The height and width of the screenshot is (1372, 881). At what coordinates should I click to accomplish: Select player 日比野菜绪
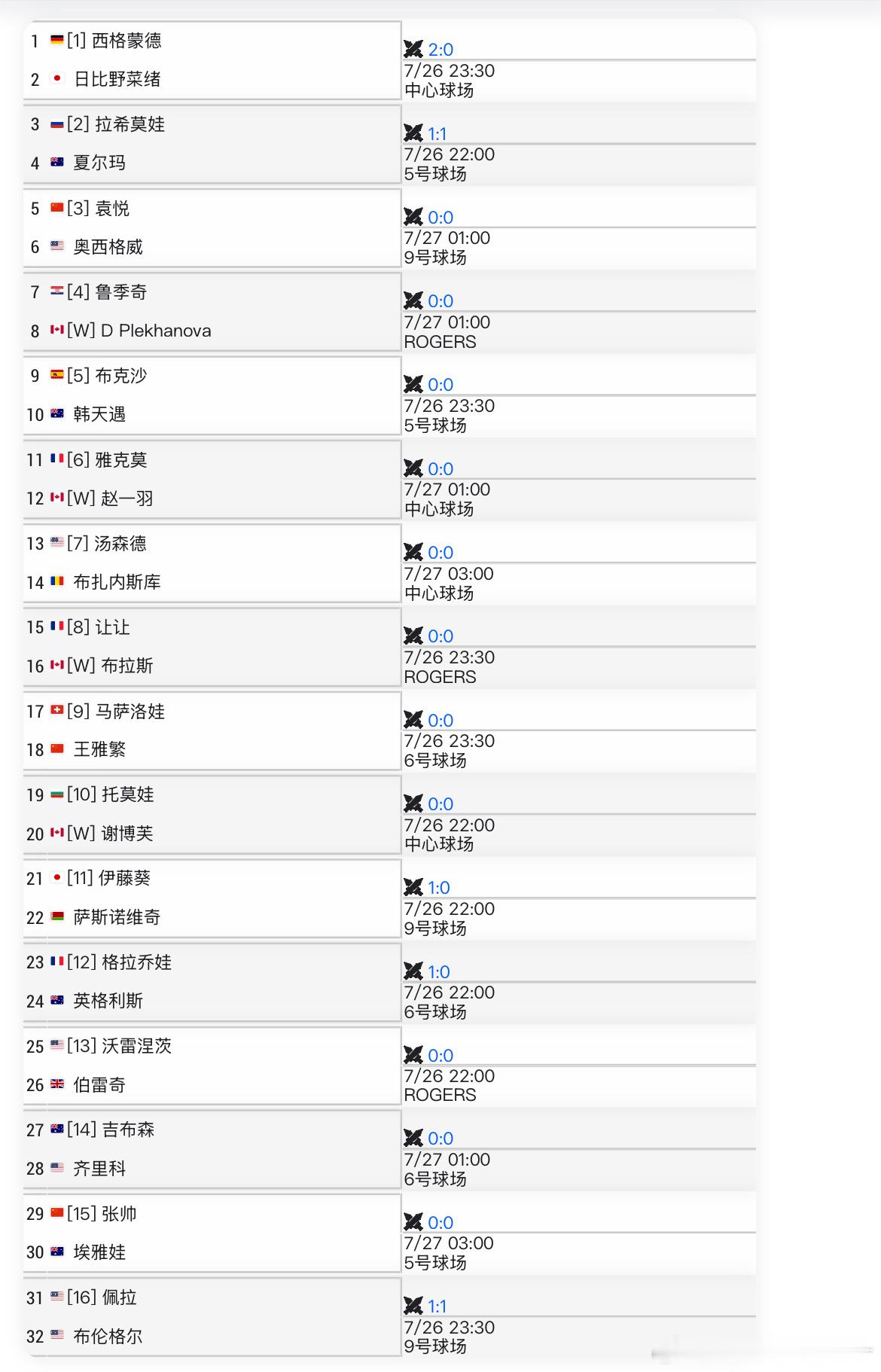[x=117, y=79]
